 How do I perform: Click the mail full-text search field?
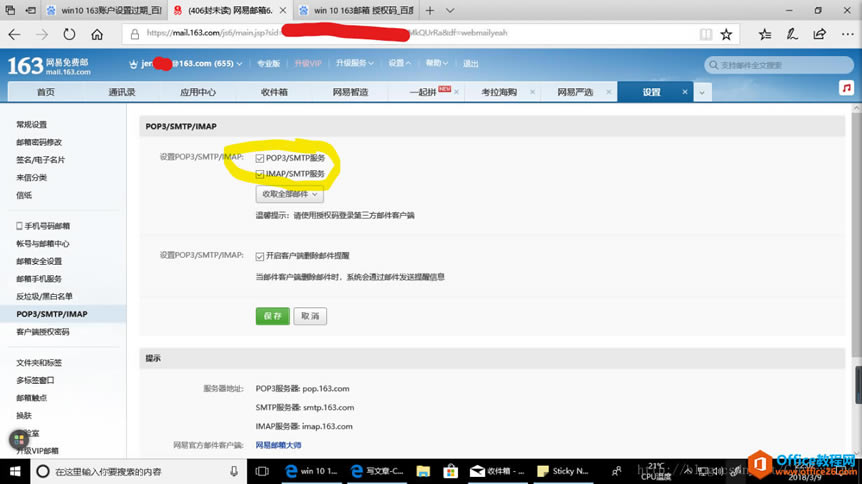778,65
